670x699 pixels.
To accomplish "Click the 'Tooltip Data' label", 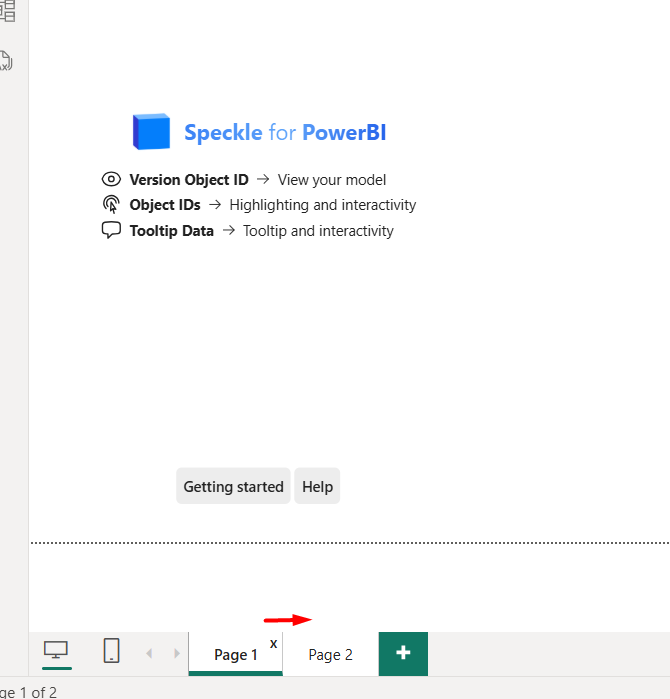I will 172,231.
